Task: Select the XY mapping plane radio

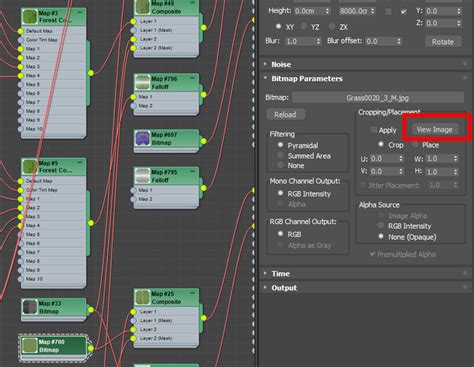Action: [x=278, y=26]
